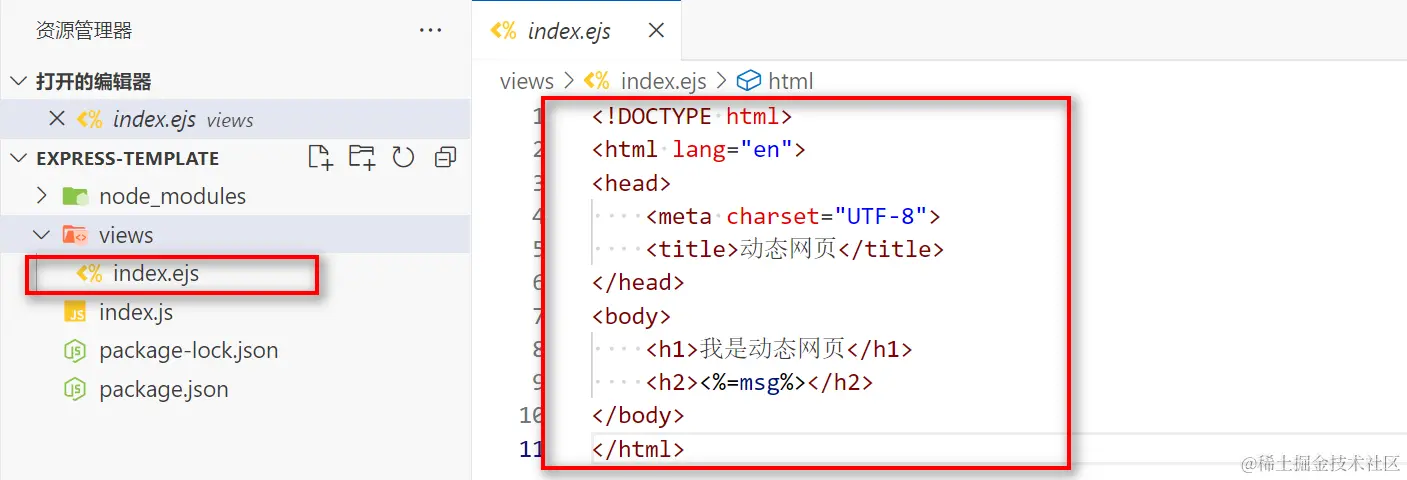Select the node_modules folder icon
The height and width of the screenshot is (480, 1407).
75,196
